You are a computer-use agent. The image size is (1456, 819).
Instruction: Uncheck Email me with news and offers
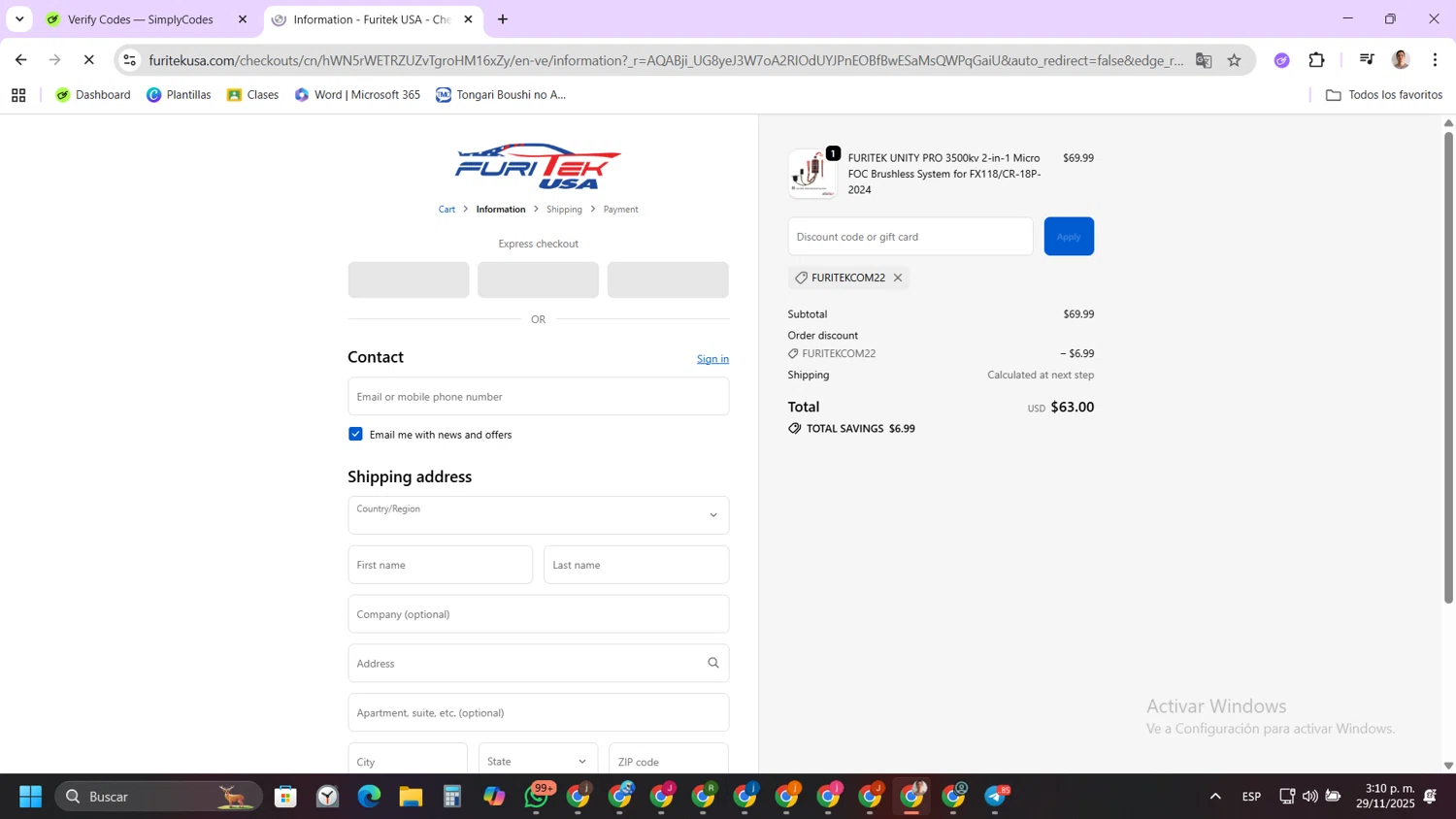(x=355, y=434)
